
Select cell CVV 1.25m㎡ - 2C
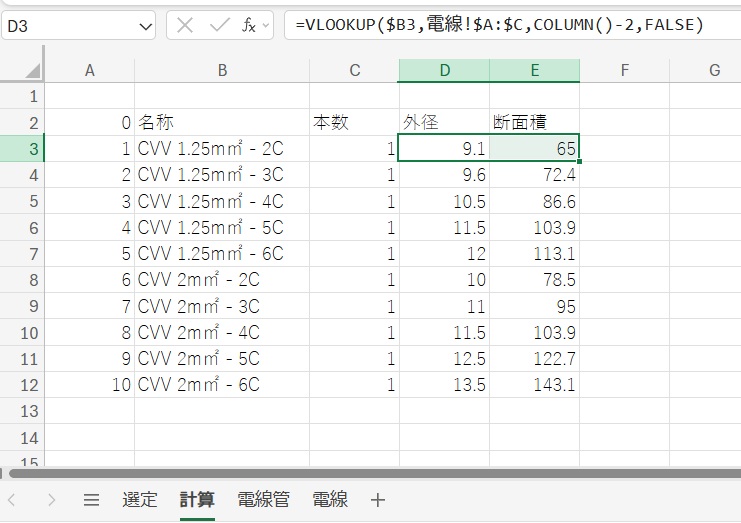point(222,149)
